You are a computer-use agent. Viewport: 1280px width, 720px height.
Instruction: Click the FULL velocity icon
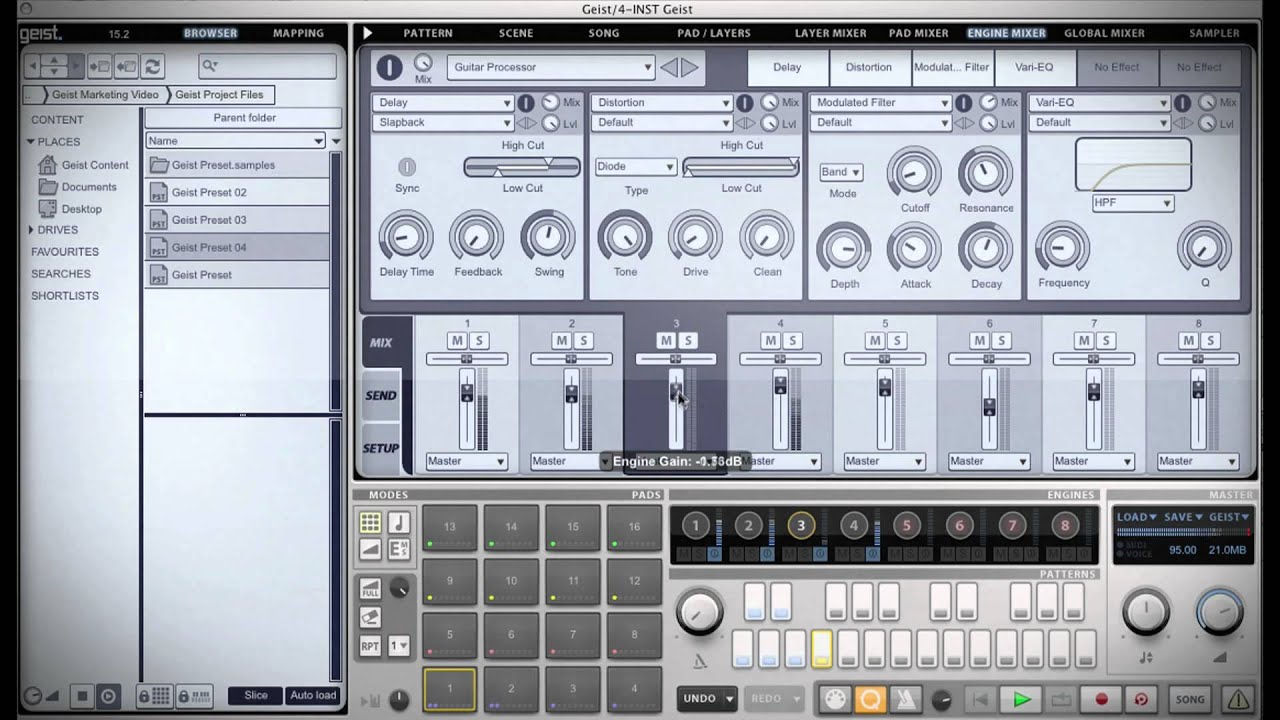click(370, 588)
